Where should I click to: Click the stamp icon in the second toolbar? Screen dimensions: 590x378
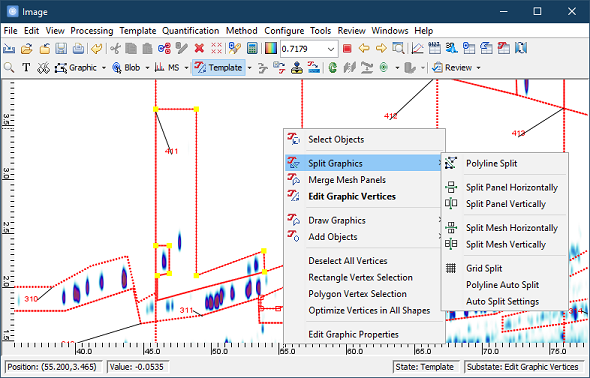click(x=297, y=68)
